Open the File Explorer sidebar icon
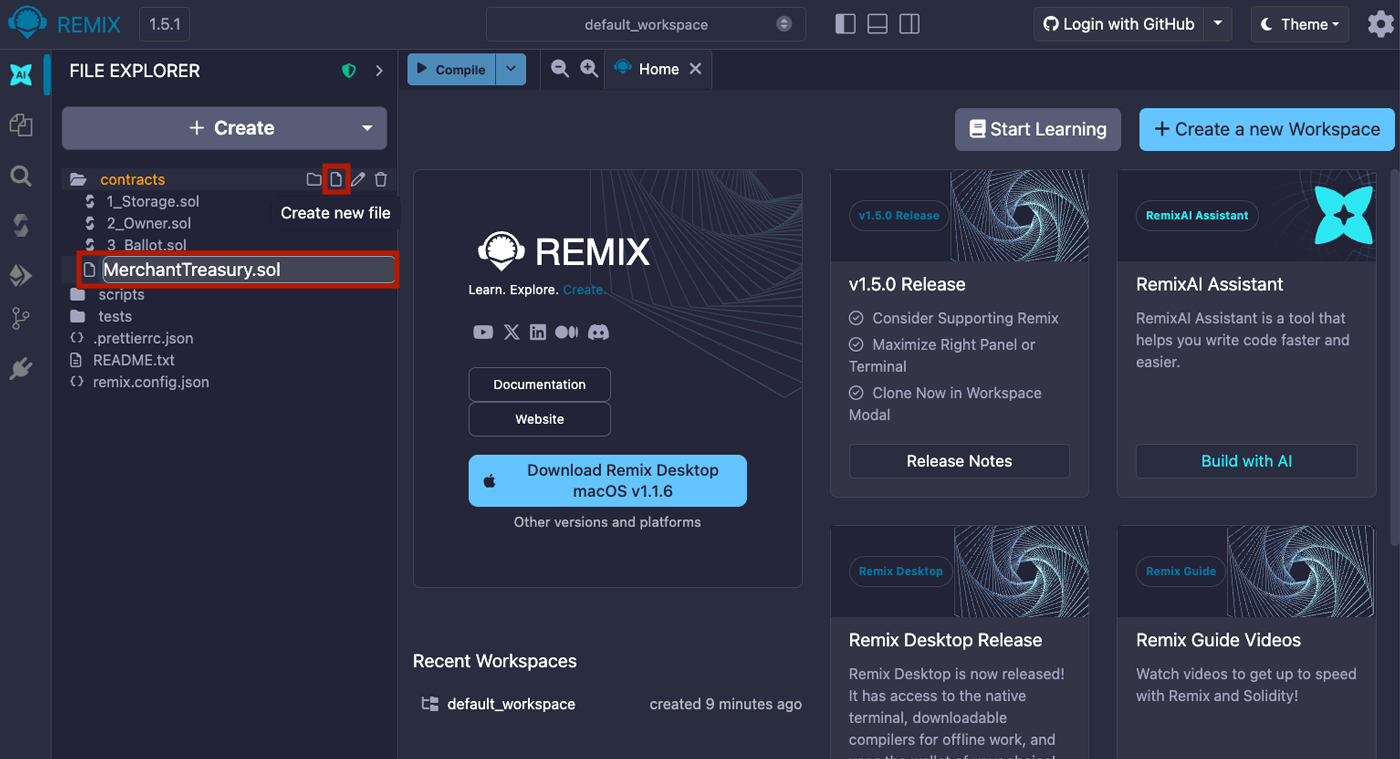The image size is (1400, 759). coord(21,125)
